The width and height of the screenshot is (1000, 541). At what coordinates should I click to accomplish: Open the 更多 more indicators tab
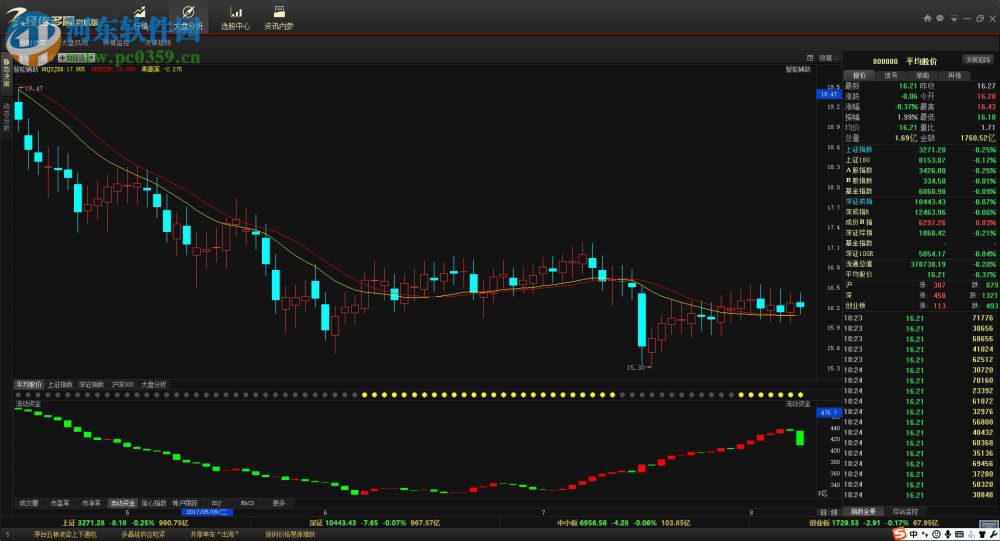pos(279,503)
